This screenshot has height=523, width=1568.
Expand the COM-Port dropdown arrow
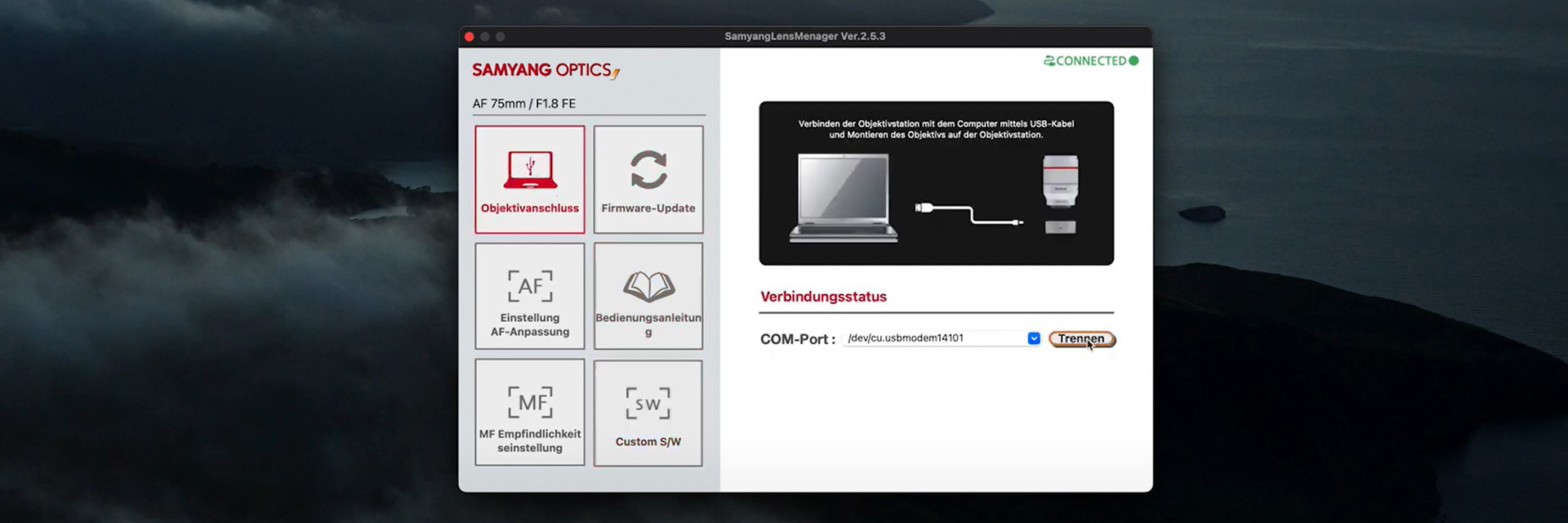(x=1033, y=338)
